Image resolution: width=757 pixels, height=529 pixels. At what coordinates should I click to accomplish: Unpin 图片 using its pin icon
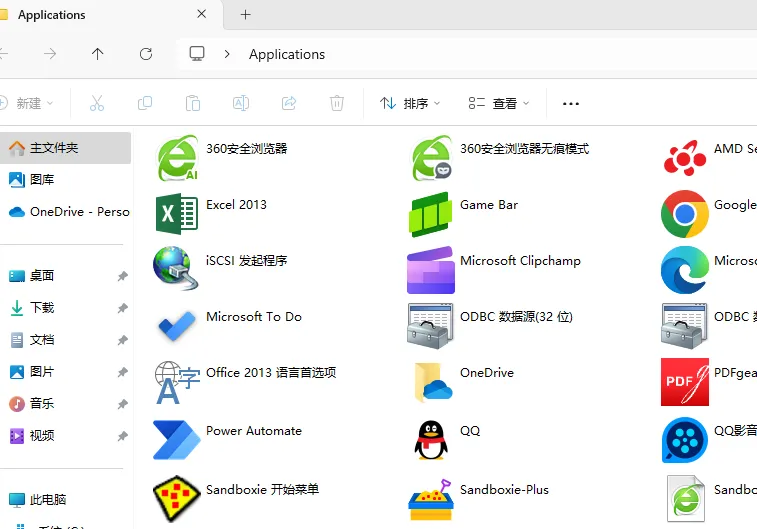(x=123, y=372)
